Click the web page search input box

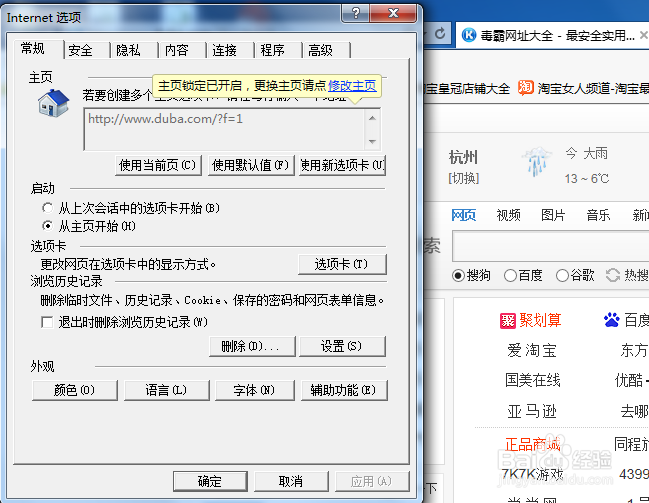click(550, 246)
